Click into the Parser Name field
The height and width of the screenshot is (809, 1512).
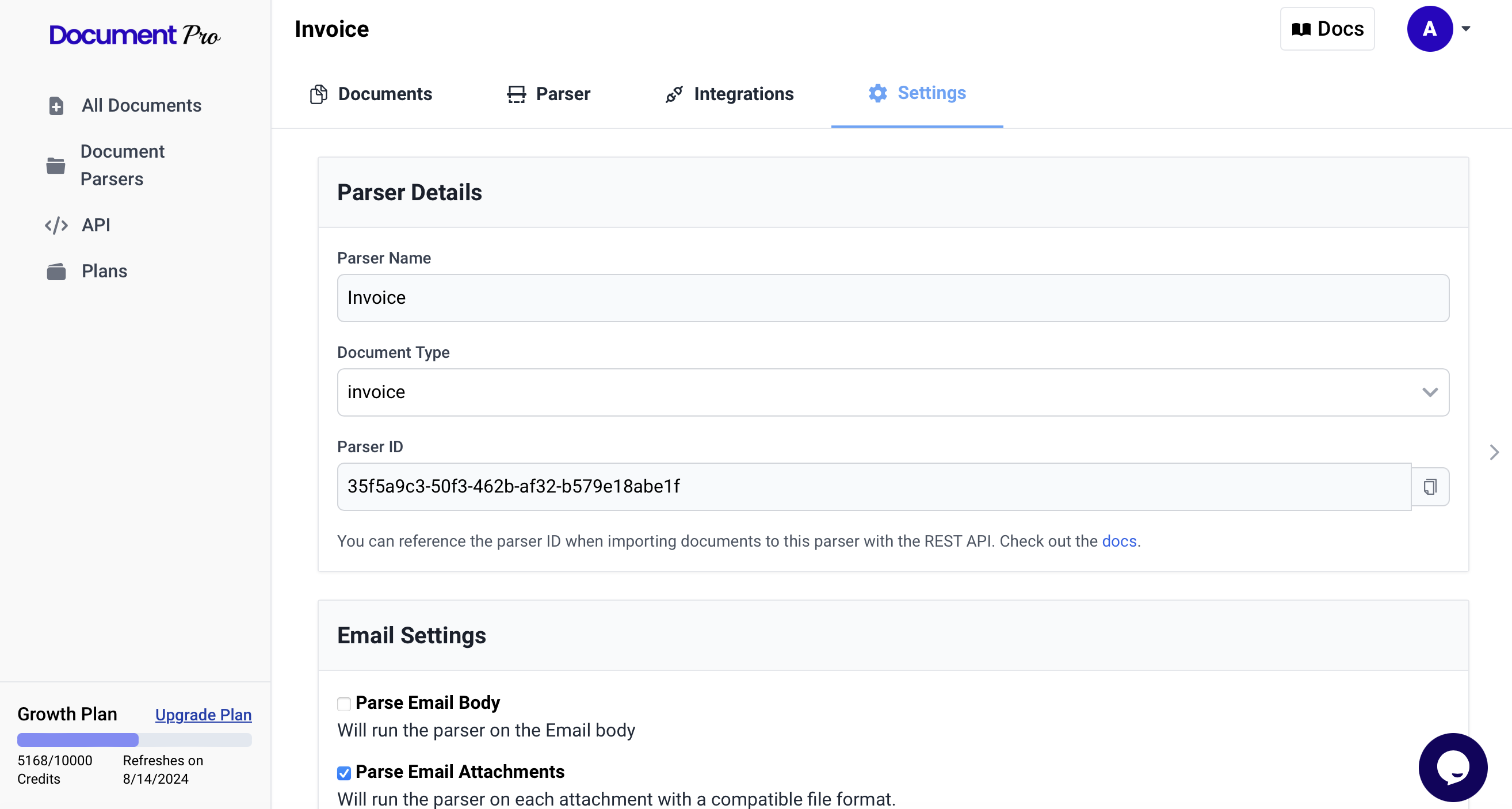point(893,298)
